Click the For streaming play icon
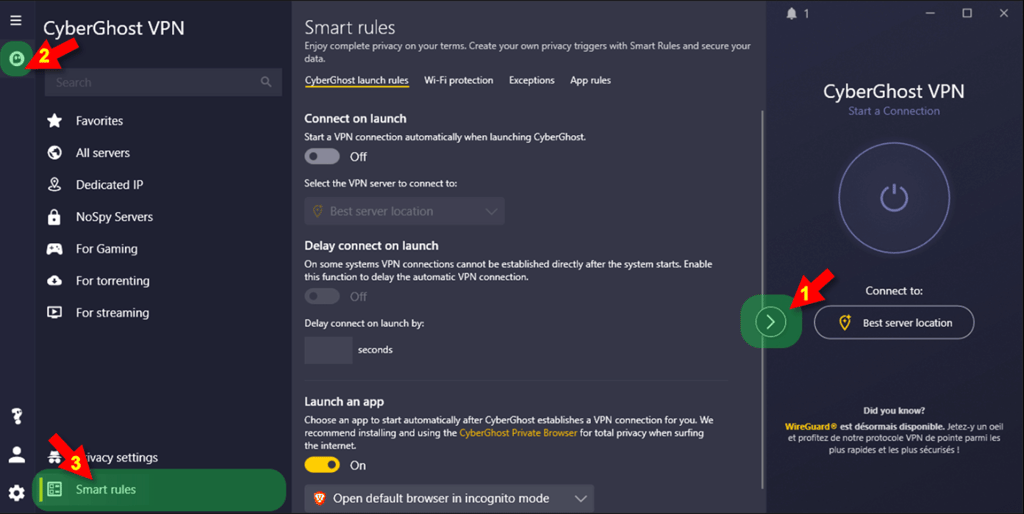This screenshot has height=514, width=1024. point(55,313)
